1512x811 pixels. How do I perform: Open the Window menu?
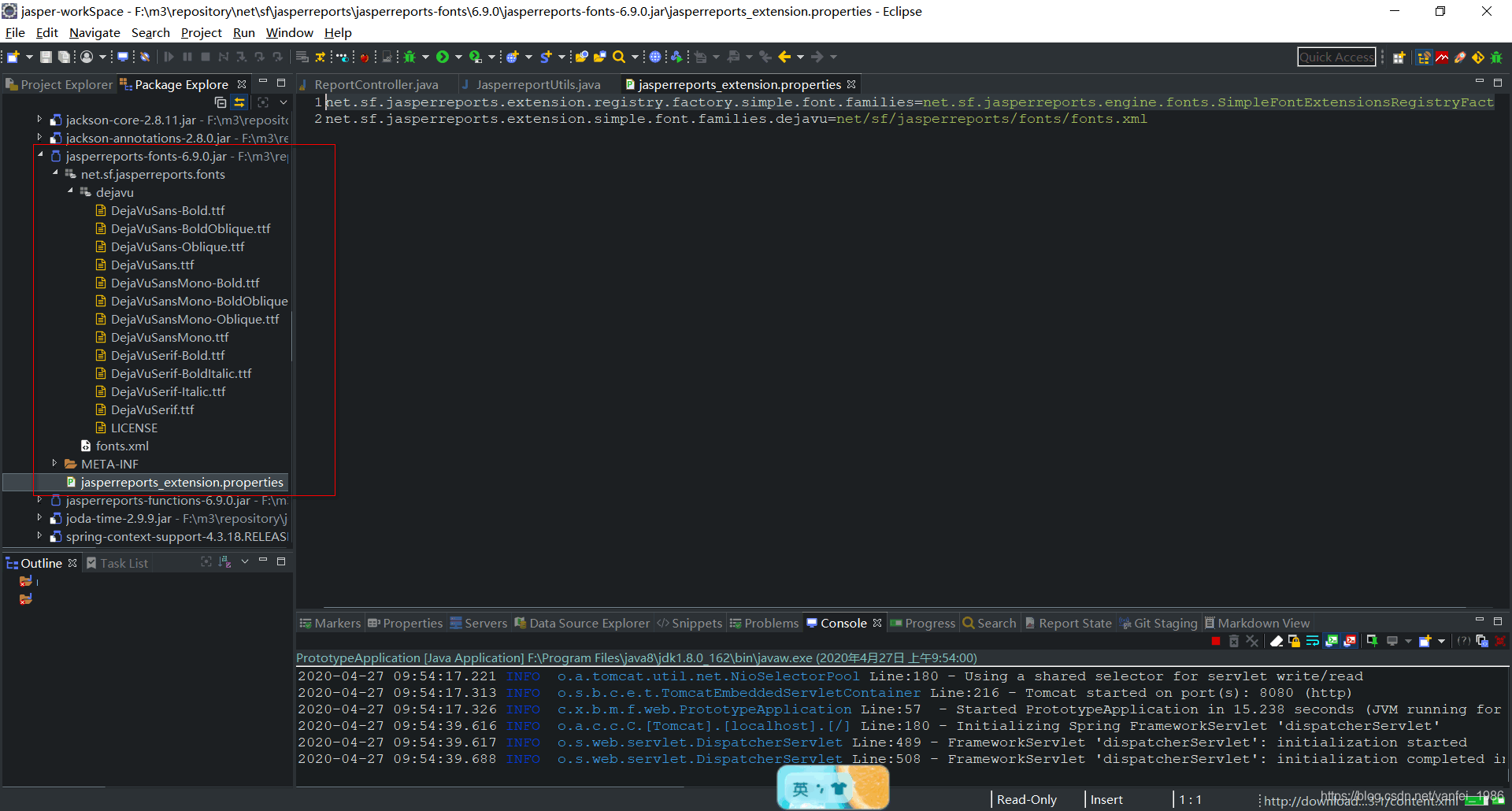click(x=289, y=32)
